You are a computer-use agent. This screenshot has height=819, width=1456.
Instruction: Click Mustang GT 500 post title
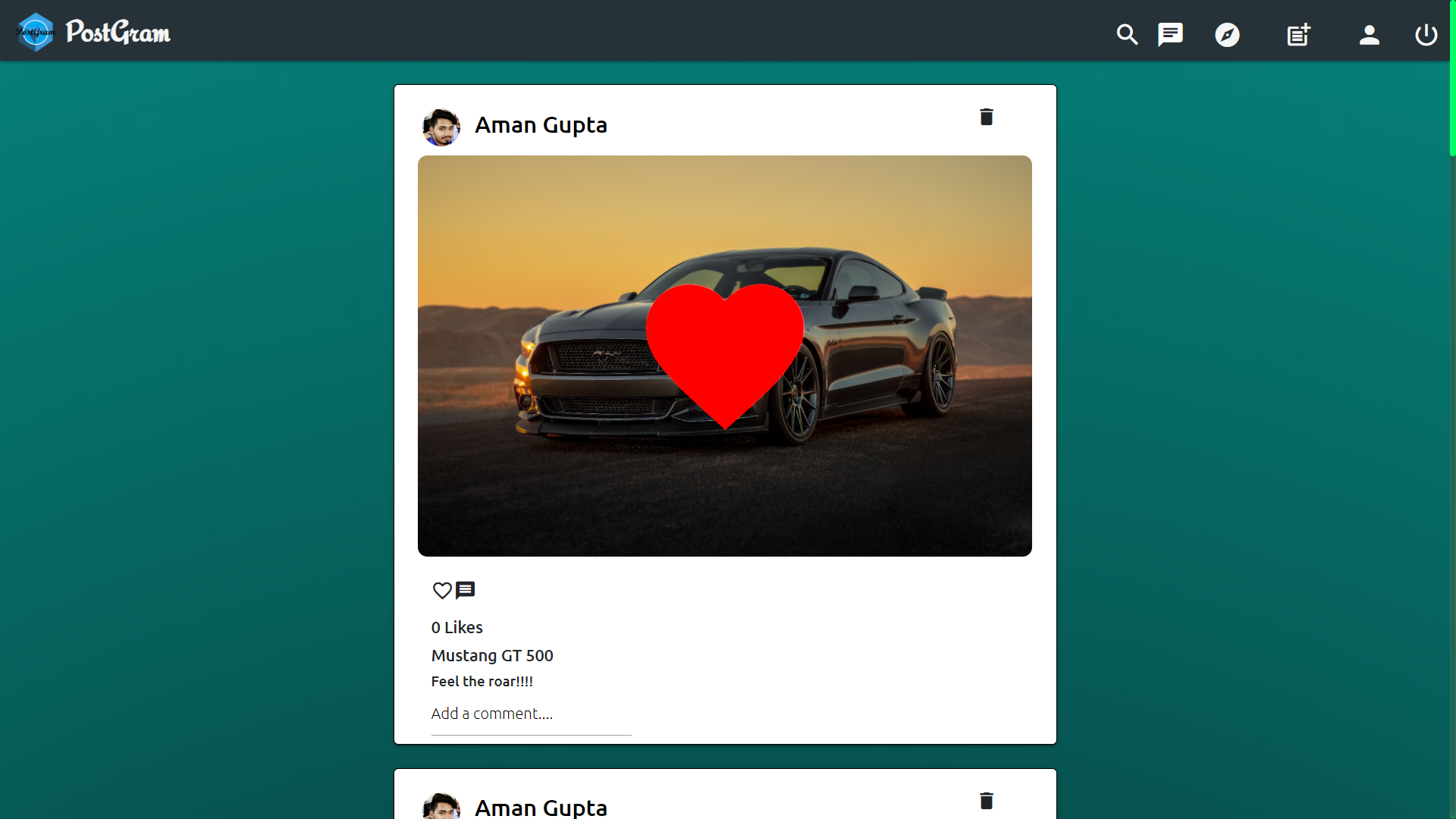click(x=492, y=655)
